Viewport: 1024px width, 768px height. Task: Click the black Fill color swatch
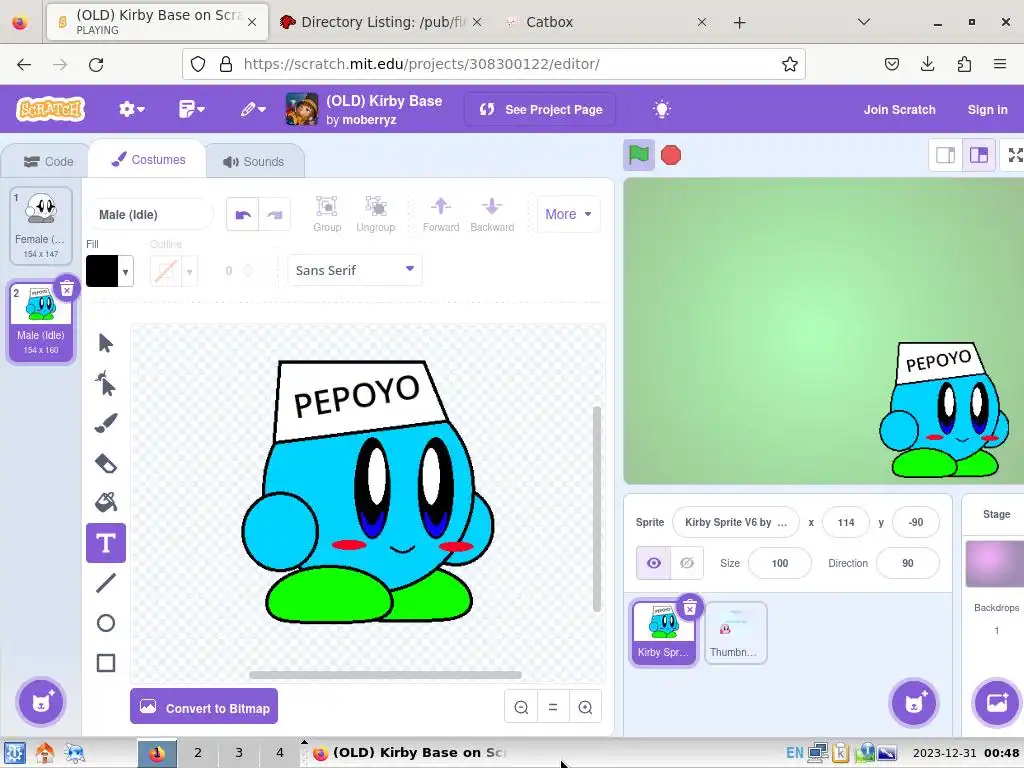point(102,272)
